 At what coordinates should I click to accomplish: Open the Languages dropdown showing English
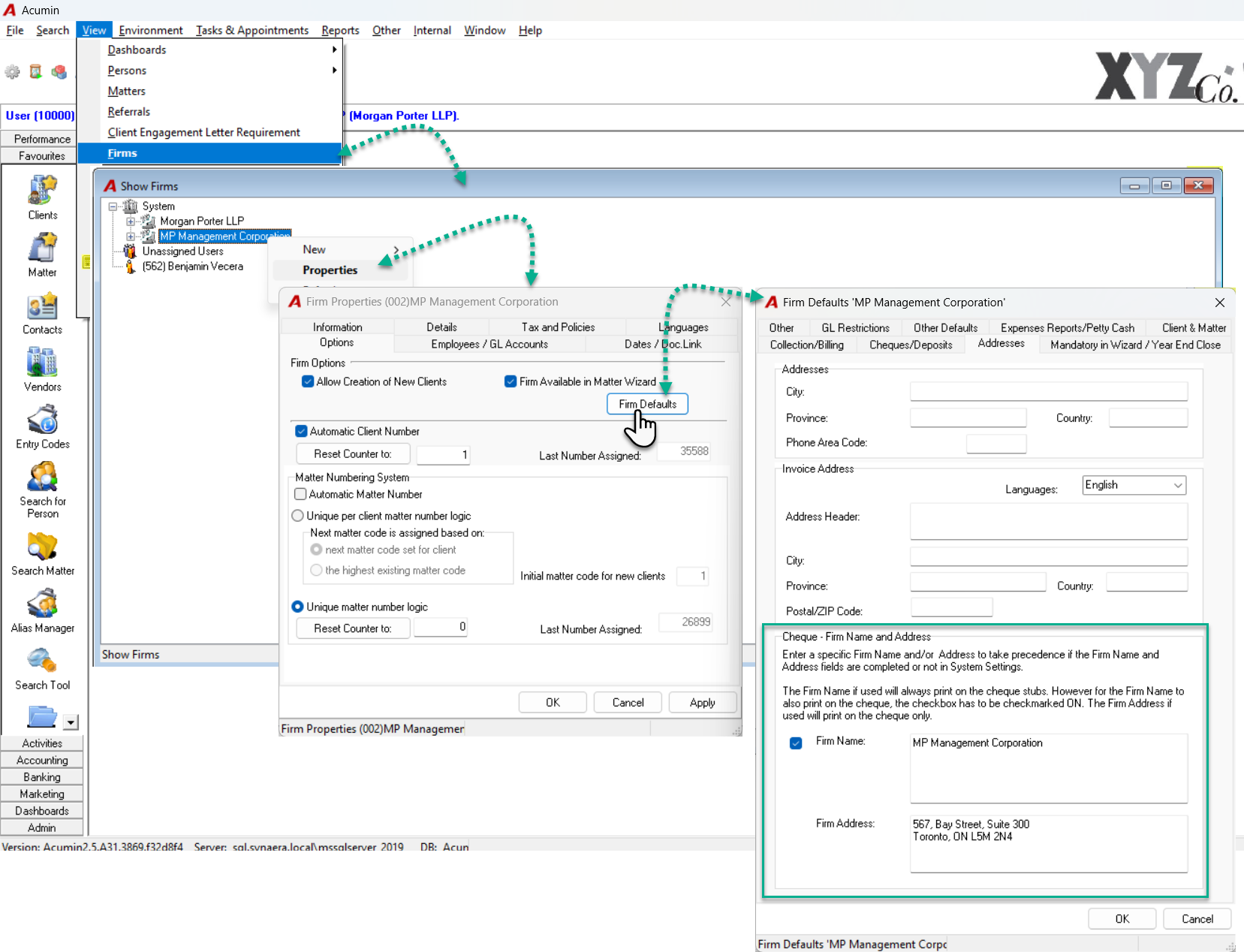[1134, 485]
